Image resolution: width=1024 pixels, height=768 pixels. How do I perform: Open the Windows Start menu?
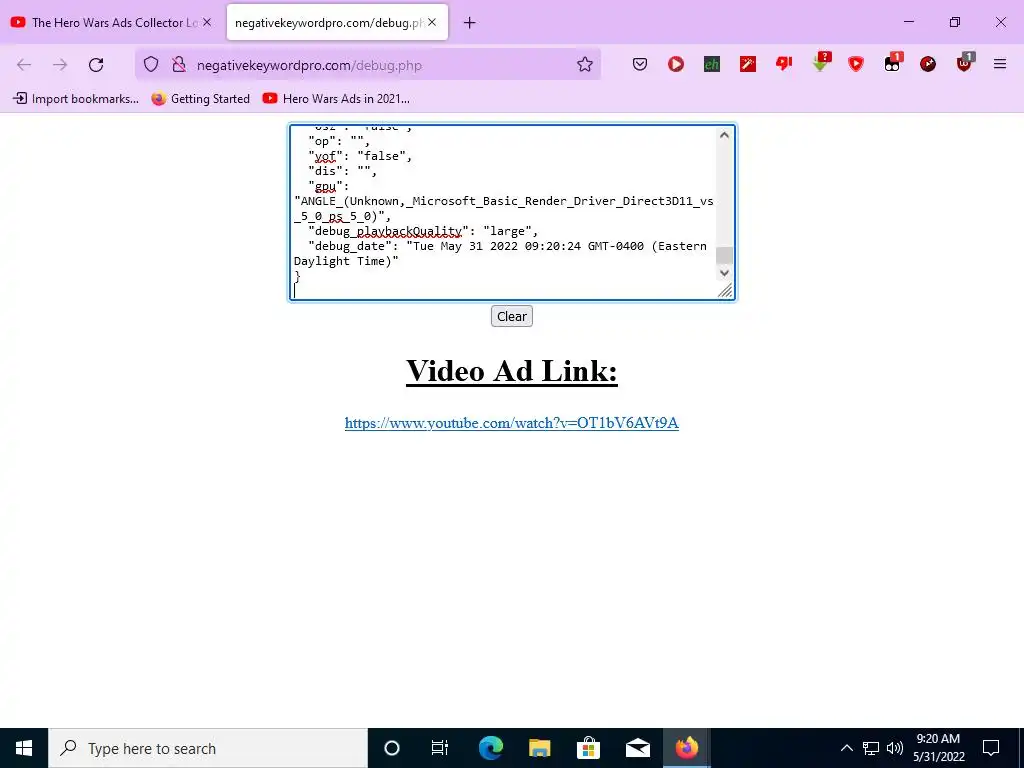24,748
